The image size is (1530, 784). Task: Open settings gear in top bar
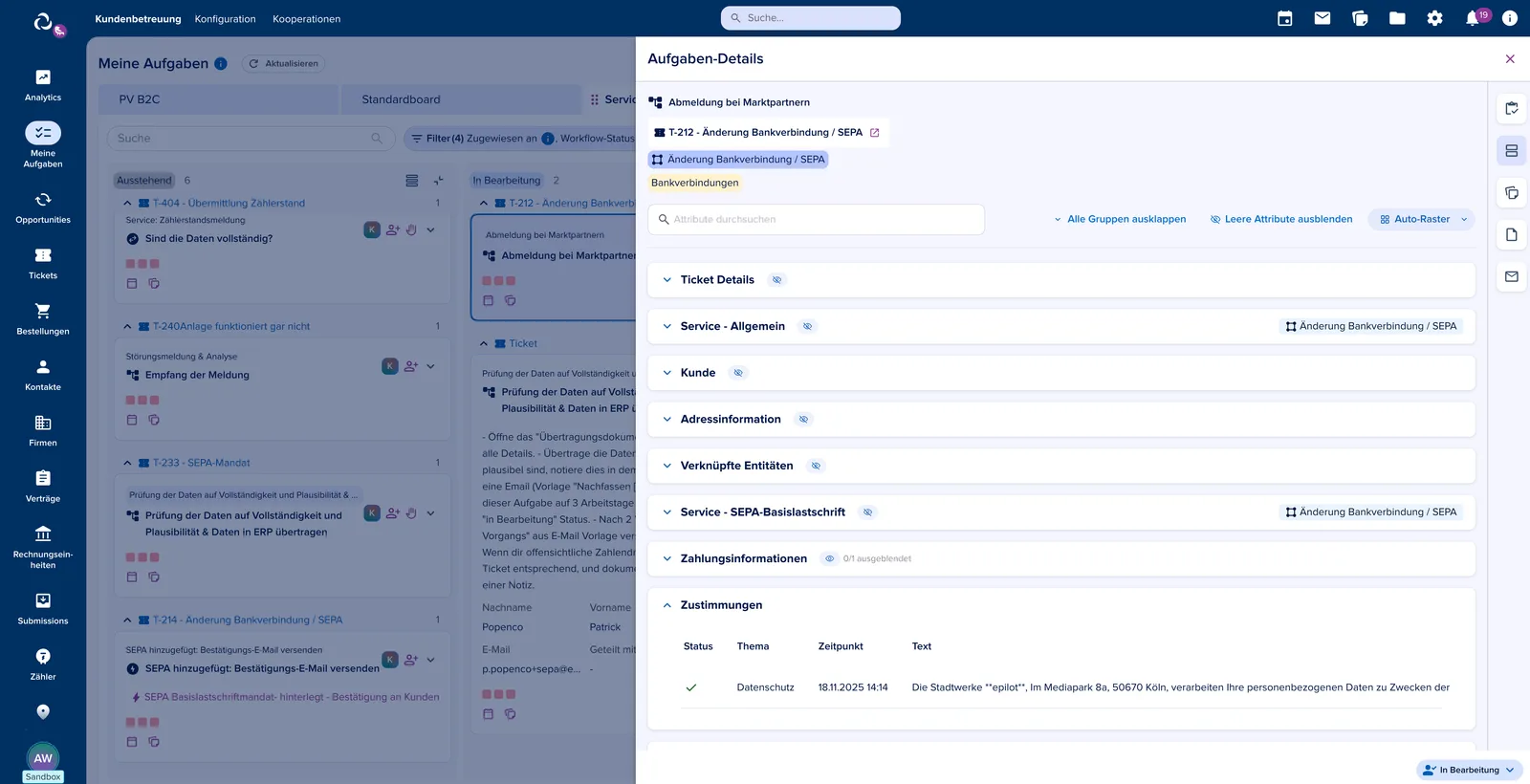click(1434, 18)
